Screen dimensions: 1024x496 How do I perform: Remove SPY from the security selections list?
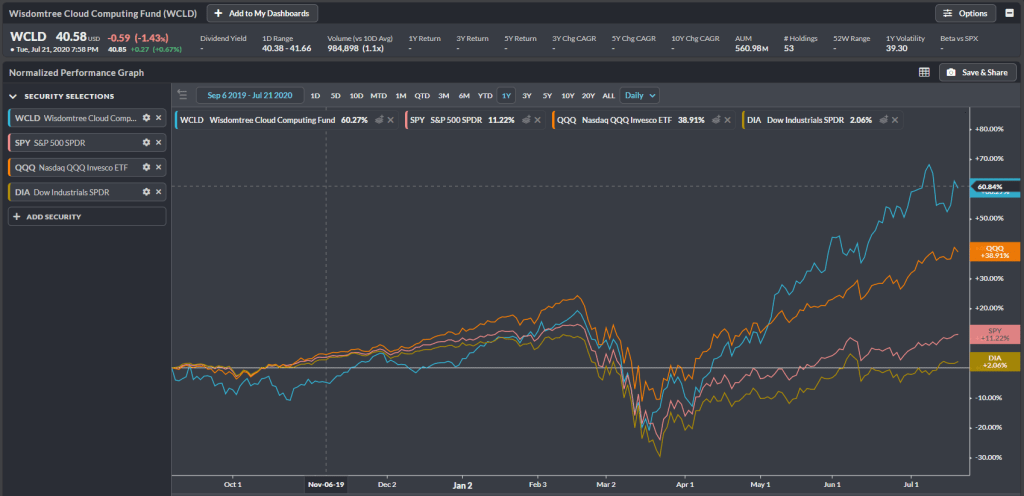(x=158, y=143)
